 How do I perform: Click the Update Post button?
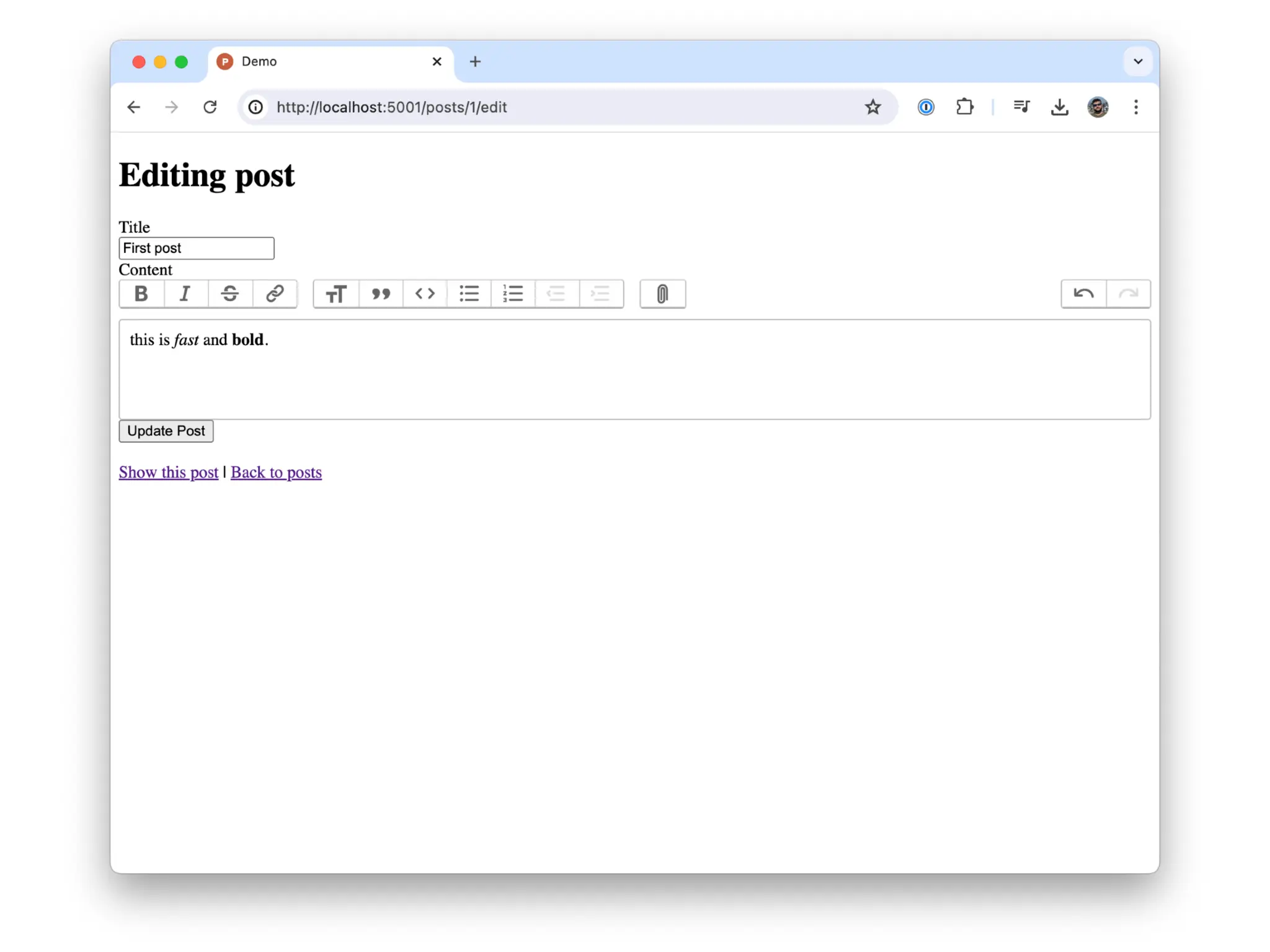[166, 431]
